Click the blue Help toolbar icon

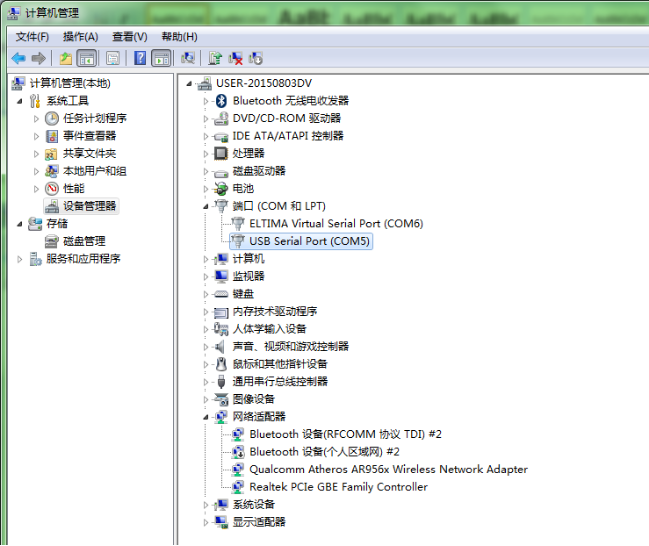140,59
